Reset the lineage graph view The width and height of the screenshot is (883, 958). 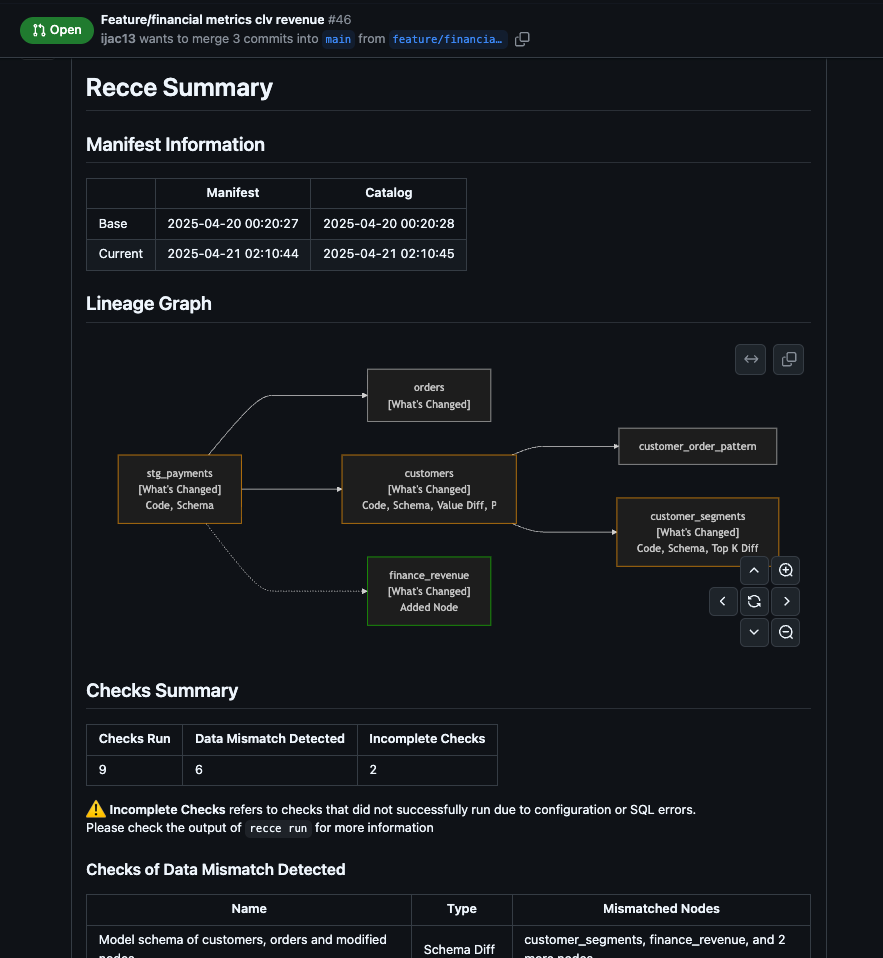tap(754, 601)
